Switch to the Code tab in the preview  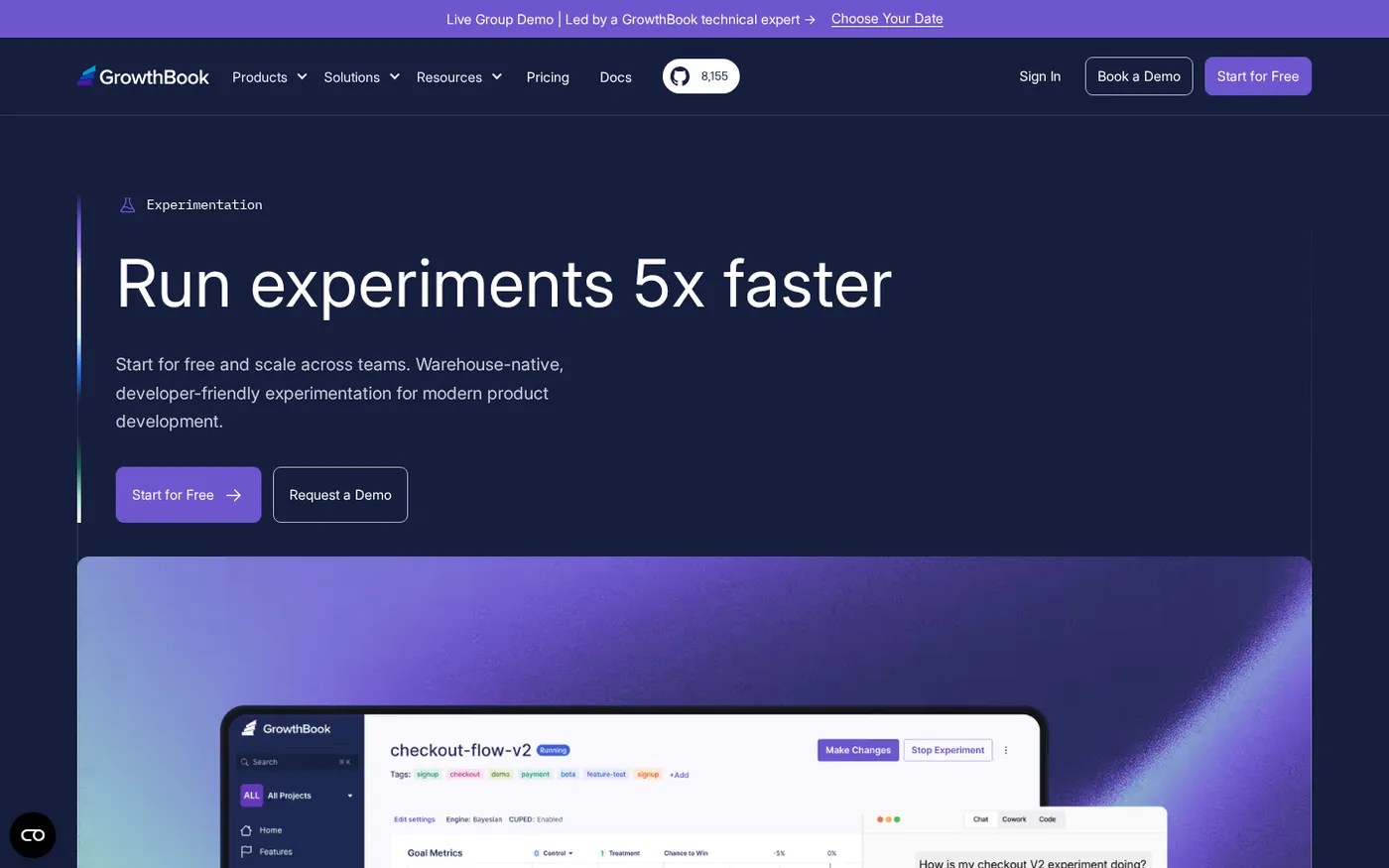(1048, 819)
